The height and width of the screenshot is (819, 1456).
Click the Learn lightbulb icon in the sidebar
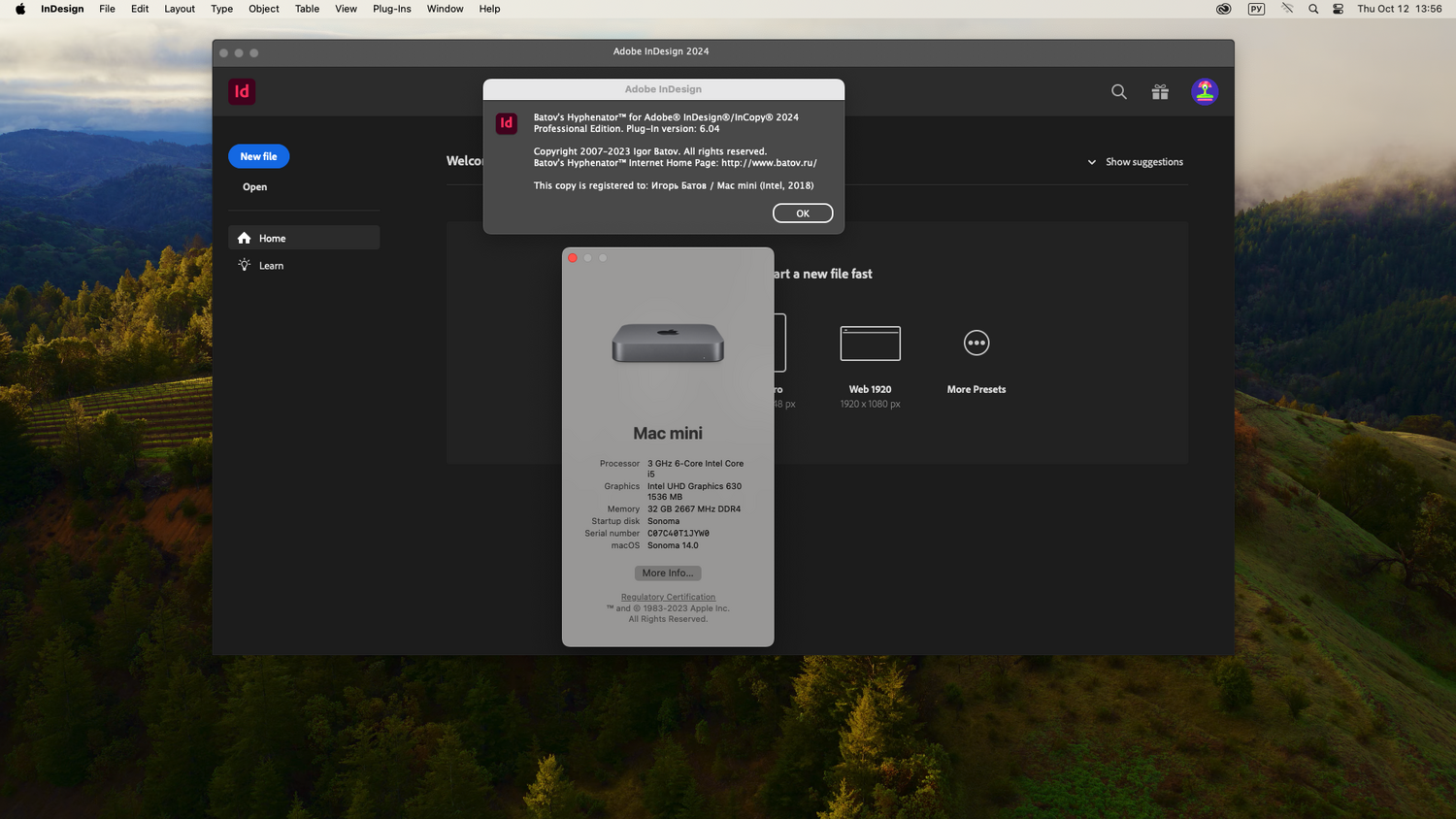coord(244,265)
